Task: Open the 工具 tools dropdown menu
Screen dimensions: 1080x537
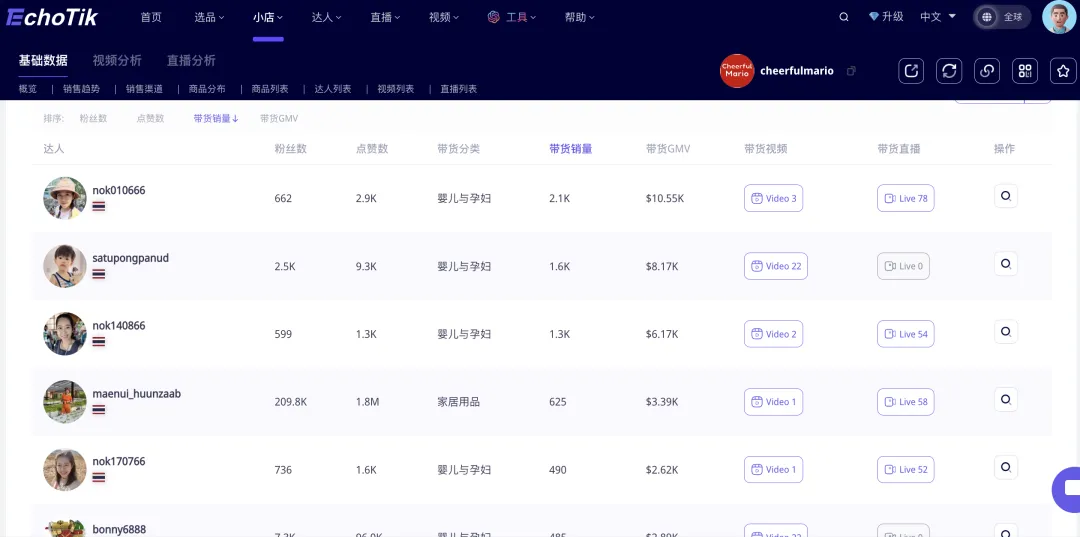Action: pos(512,17)
